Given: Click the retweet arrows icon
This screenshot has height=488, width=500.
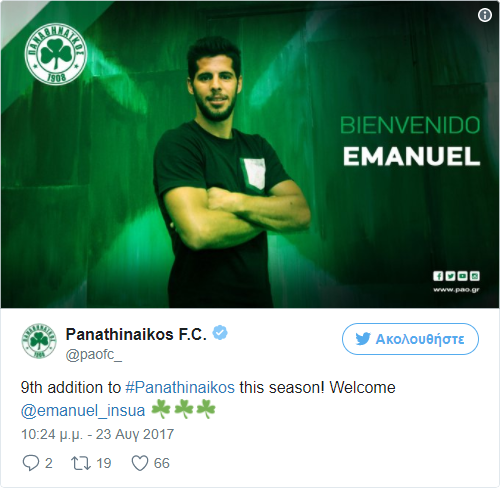Looking at the screenshot, I should tap(81, 463).
